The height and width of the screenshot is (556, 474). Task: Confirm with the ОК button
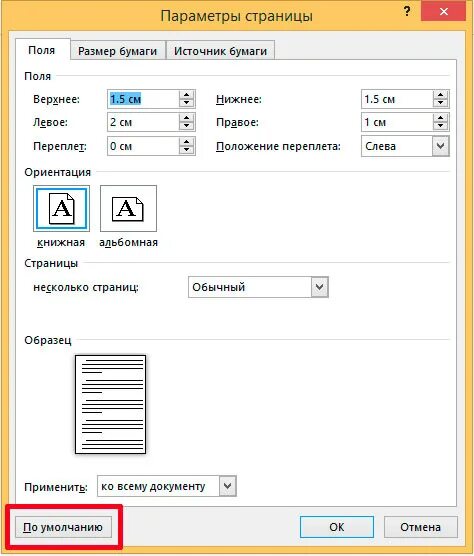pos(337,527)
